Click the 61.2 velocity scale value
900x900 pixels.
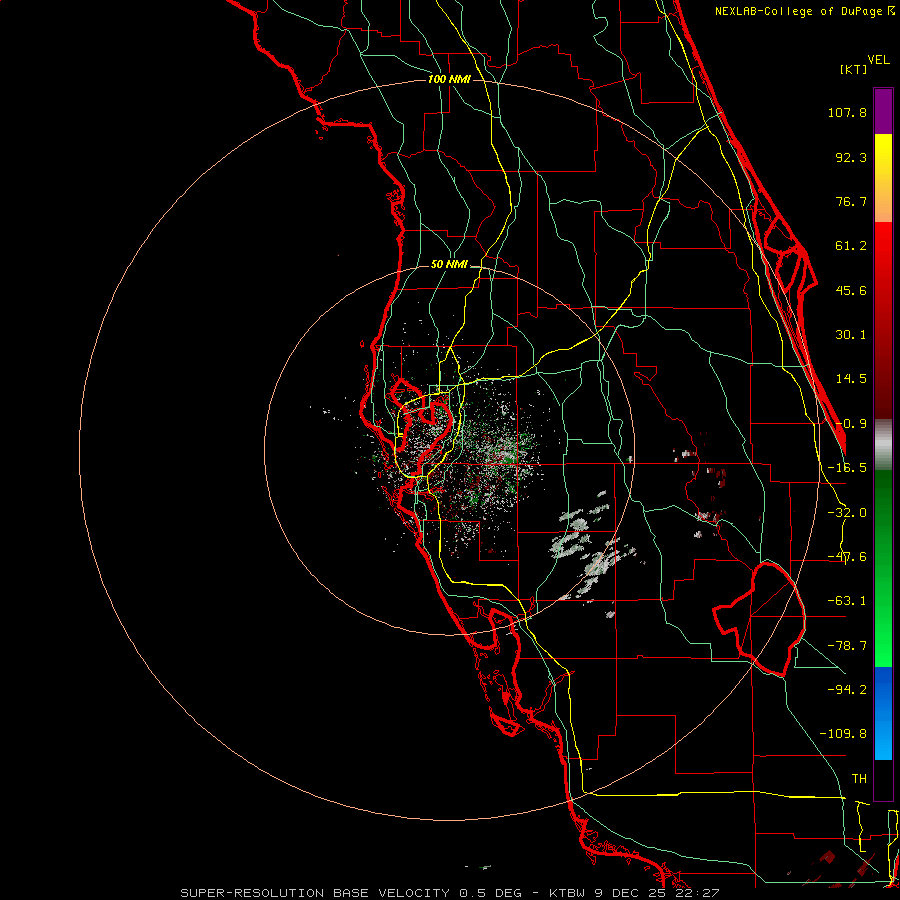851,246
